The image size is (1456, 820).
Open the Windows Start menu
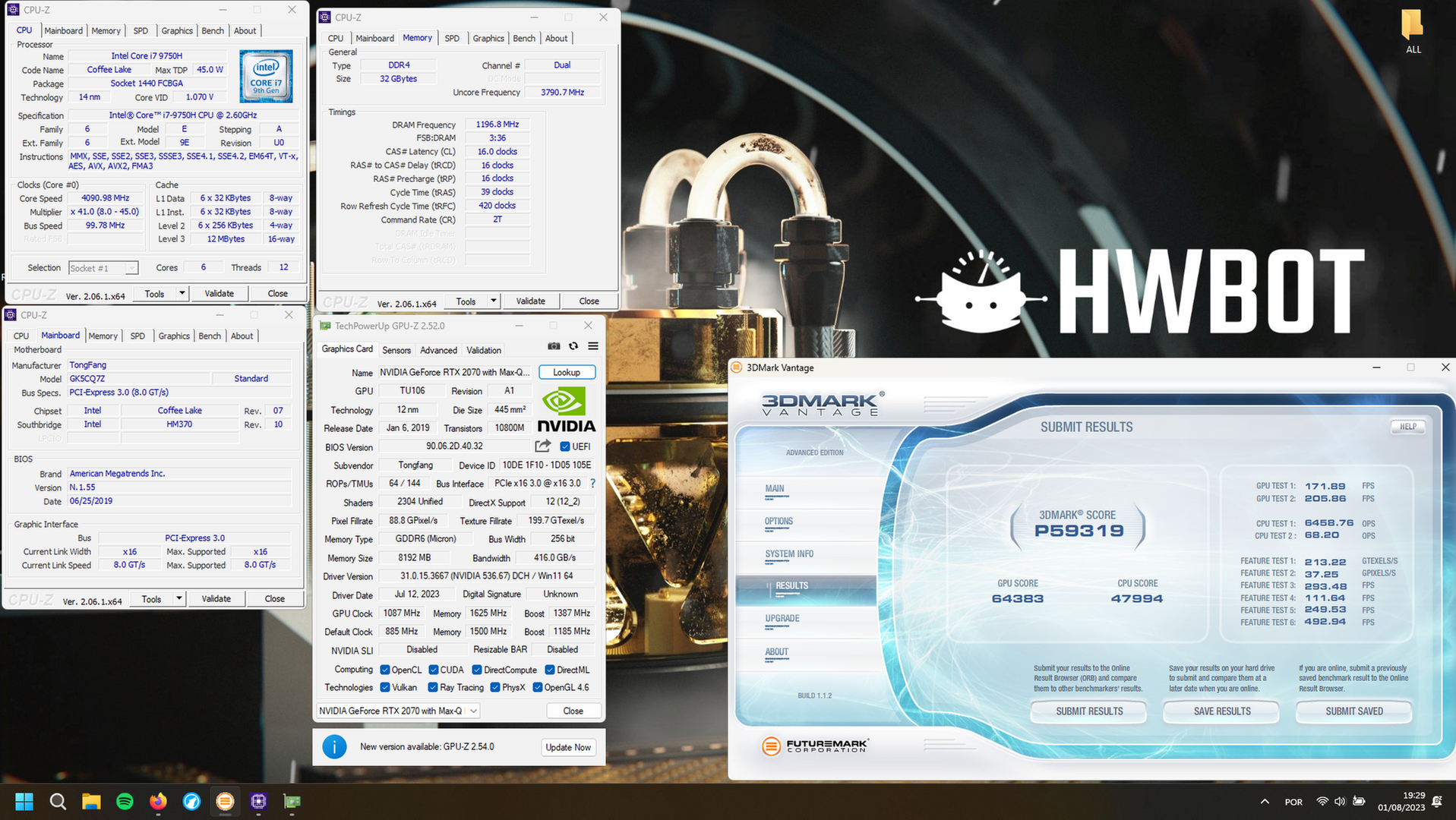coord(24,801)
